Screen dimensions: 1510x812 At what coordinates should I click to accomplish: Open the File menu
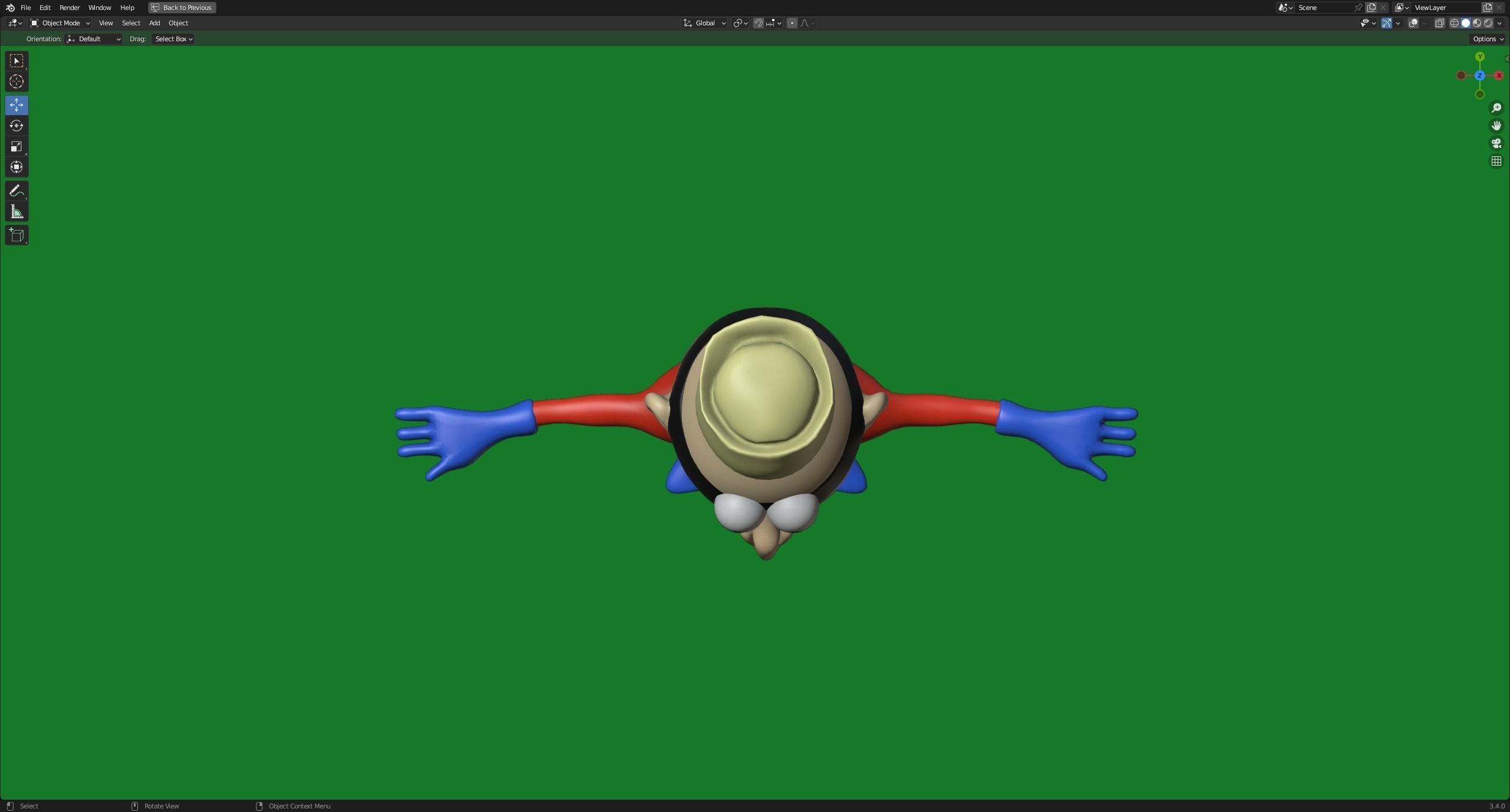25,8
